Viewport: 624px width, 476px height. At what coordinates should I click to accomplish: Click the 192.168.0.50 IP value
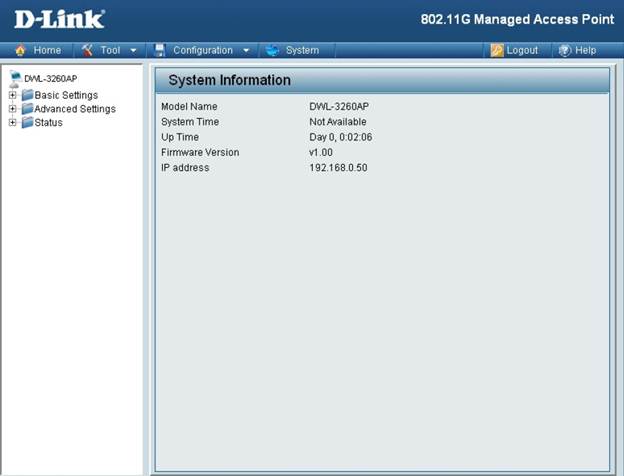(338, 168)
